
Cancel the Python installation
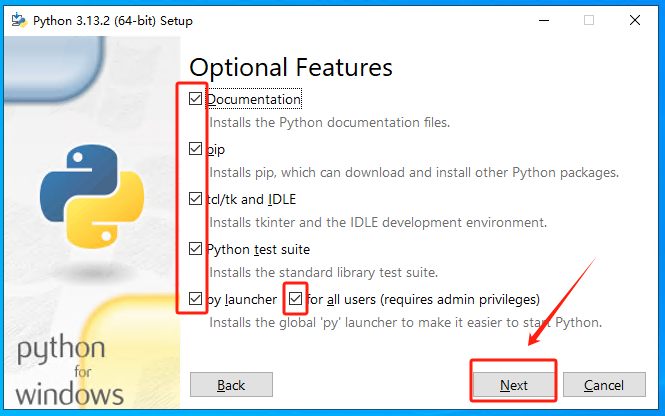pyautogui.click(x=603, y=385)
